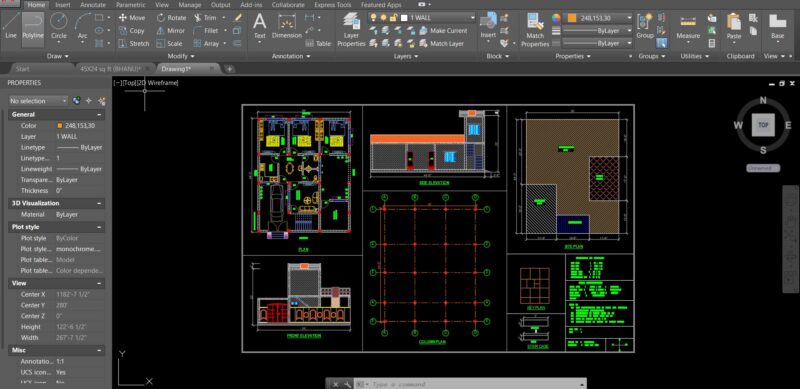Image resolution: width=800 pixels, height=389 pixels.
Task: Click the Array tool
Action: (206, 44)
